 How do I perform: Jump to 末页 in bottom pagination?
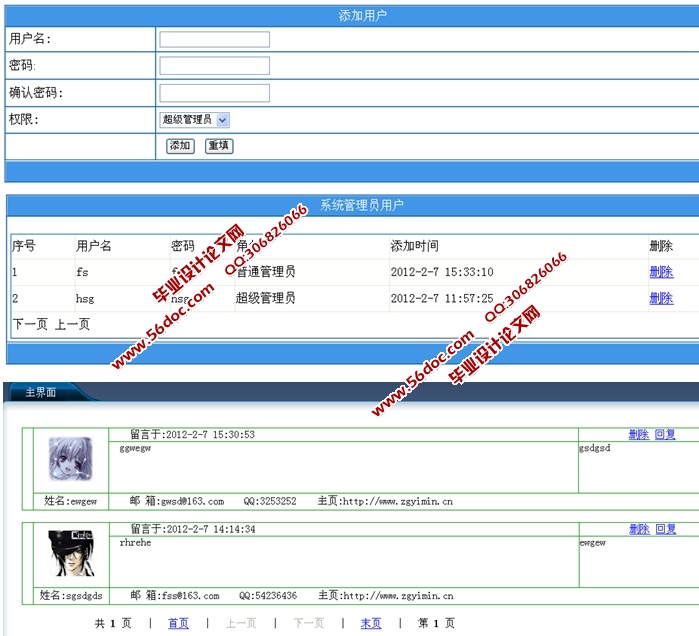pyautogui.click(x=371, y=623)
